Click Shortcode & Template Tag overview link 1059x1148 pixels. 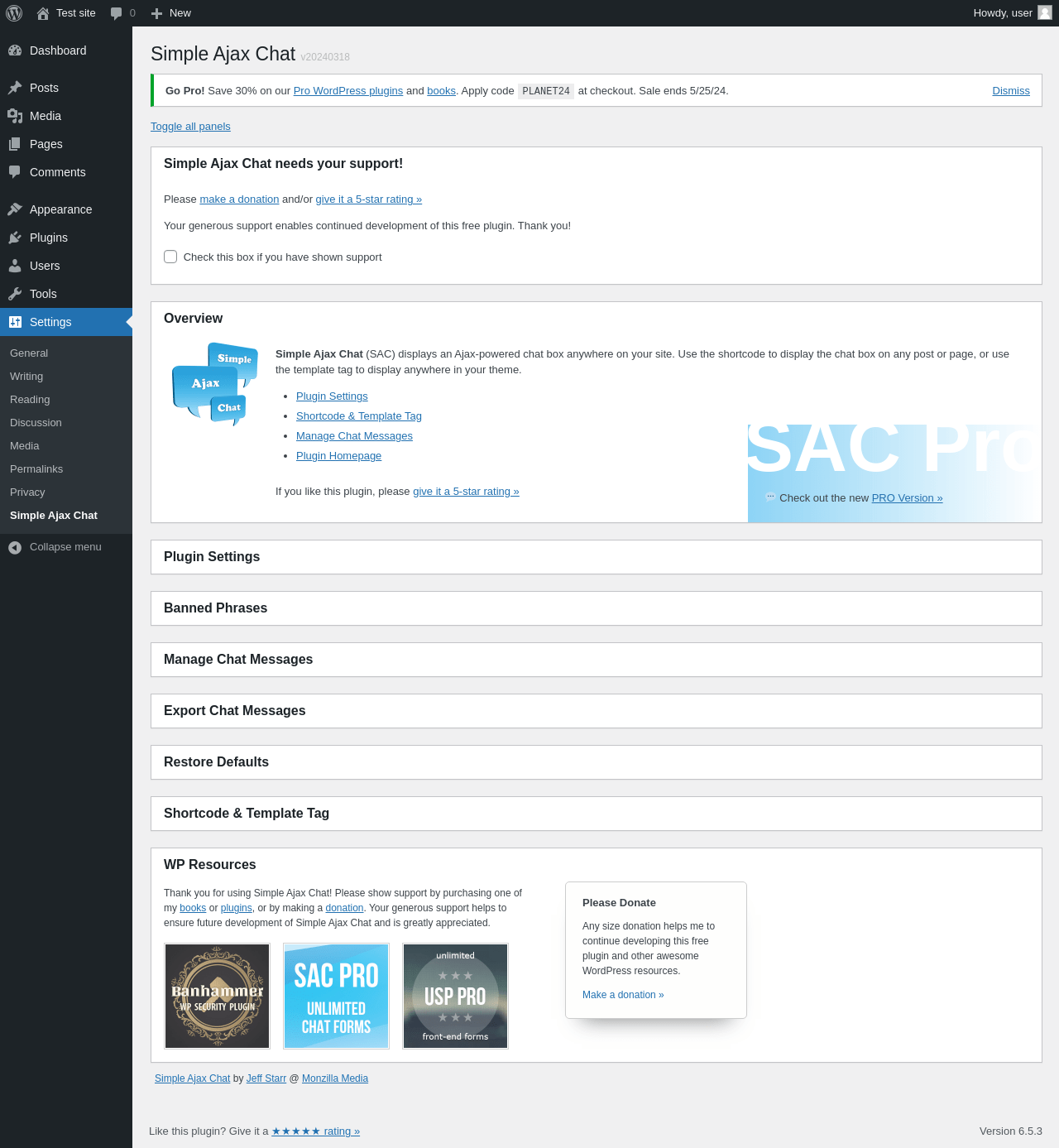click(x=359, y=416)
